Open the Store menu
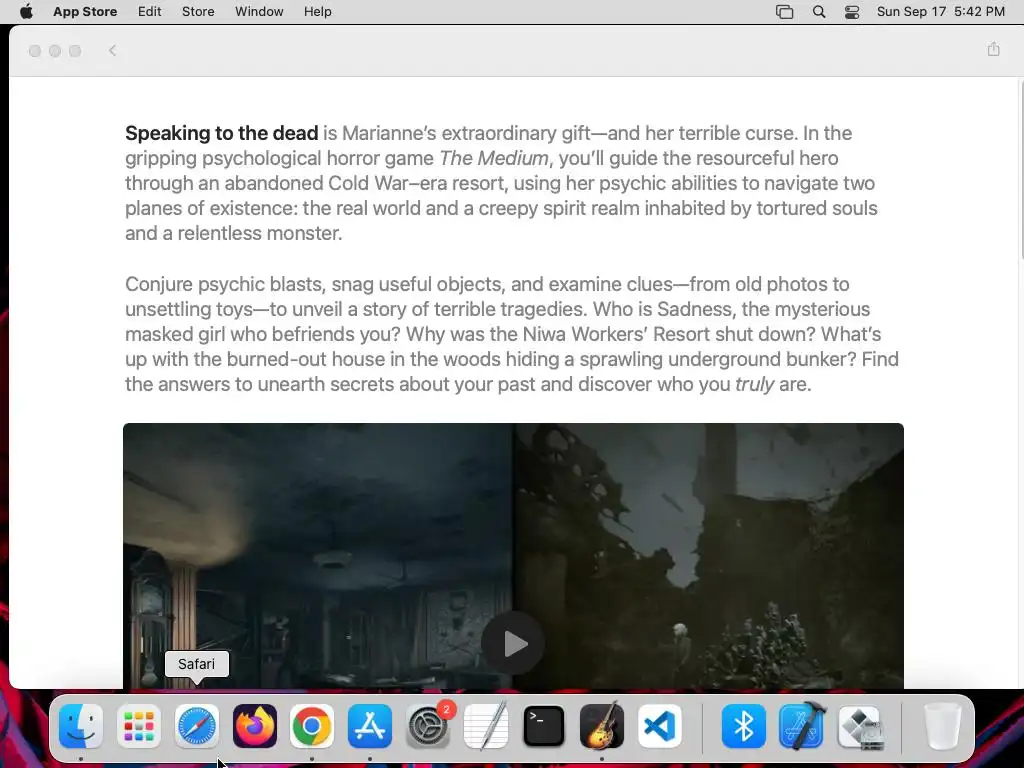This screenshot has width=1024, height=768. point(198,12)
